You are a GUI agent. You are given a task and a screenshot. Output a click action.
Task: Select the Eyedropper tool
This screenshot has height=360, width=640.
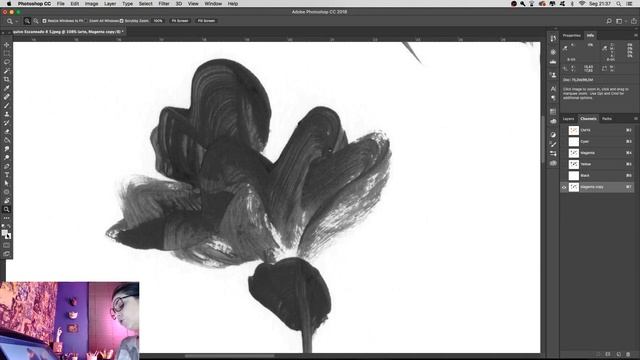7,88
